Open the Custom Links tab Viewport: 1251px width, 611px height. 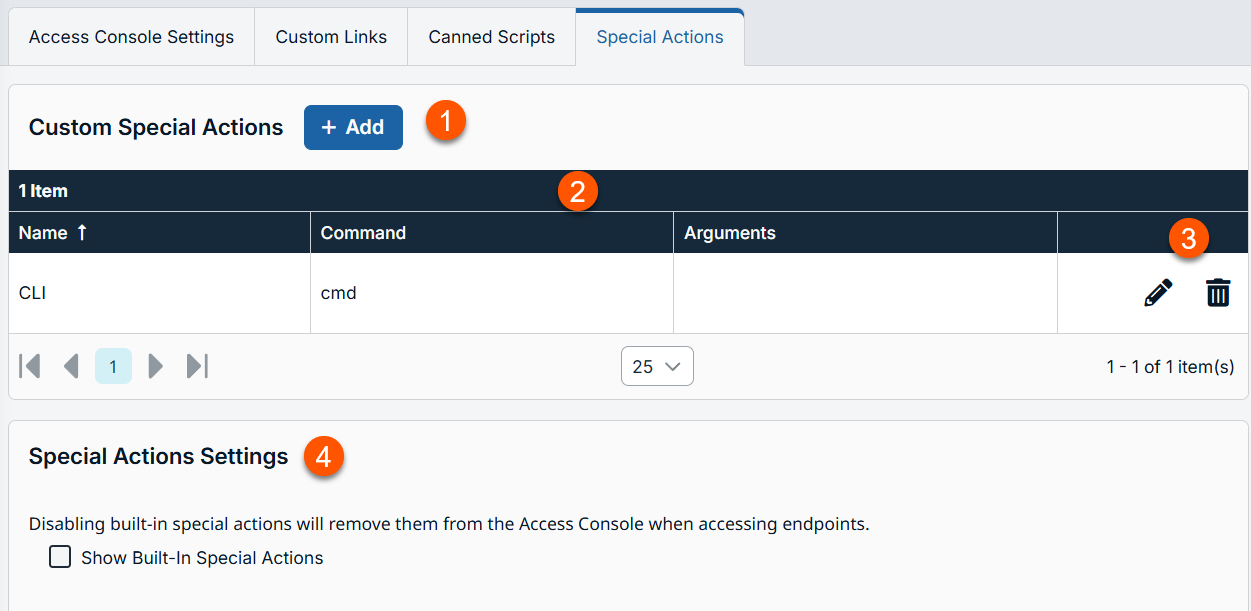click(331, 37)
